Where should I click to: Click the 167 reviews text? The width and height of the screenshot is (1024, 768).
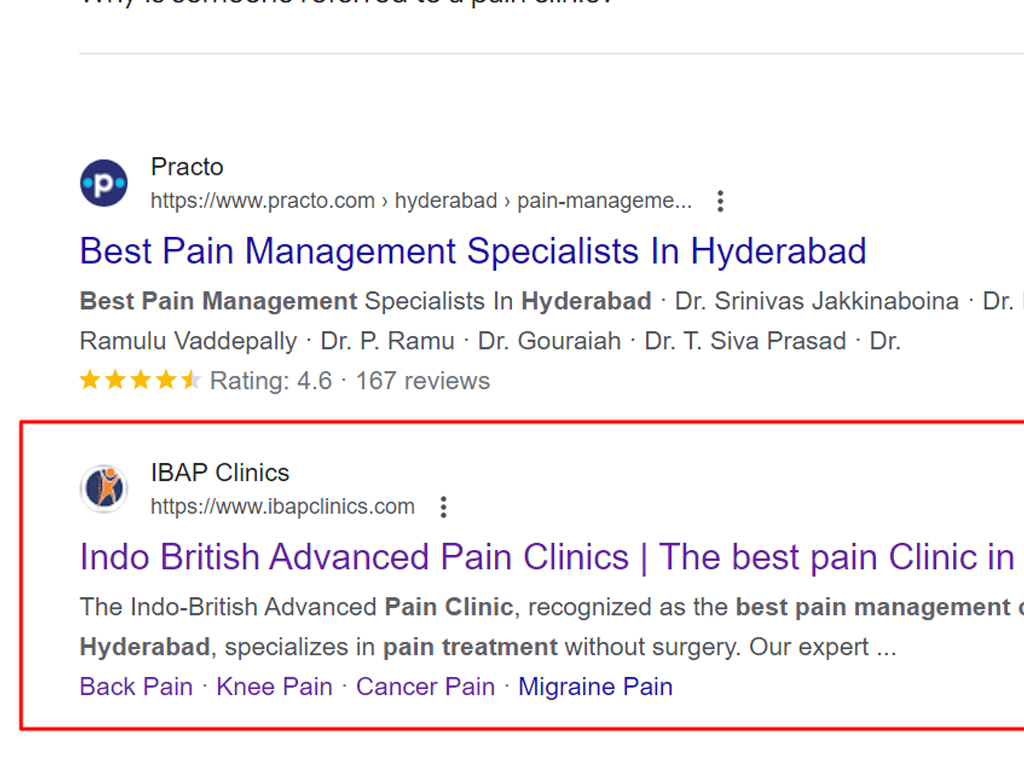(x=423, y=381)
